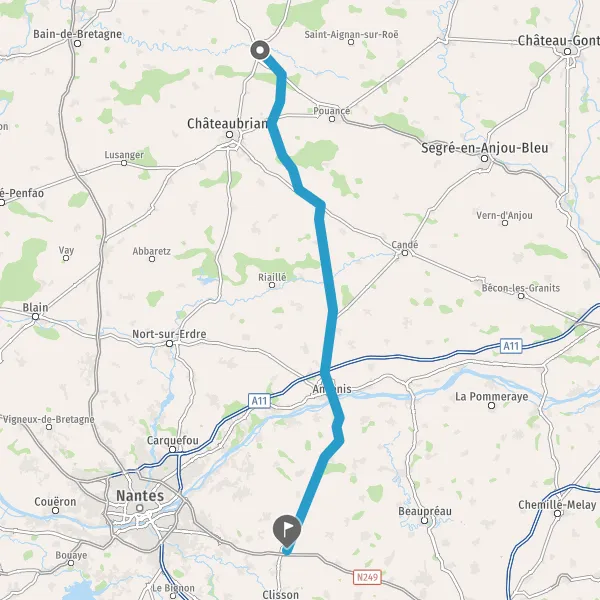Click the Riaillé town marker
Image resolution: width=600 pixels, height=600 pixels.
(272, 285)
